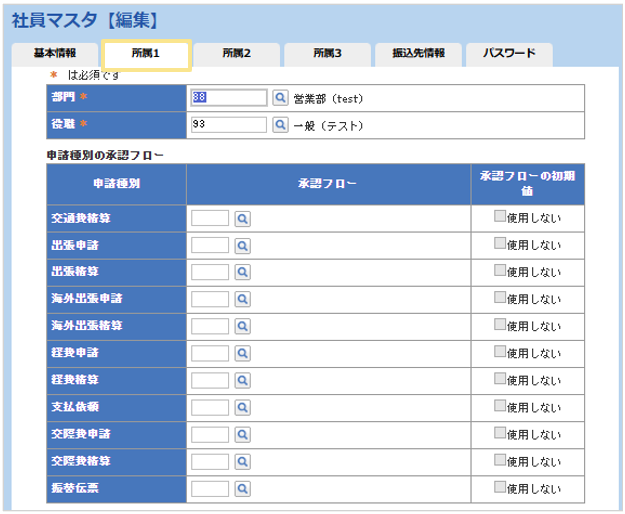Focus 振替伝票 approval flow input

(210, 488)
